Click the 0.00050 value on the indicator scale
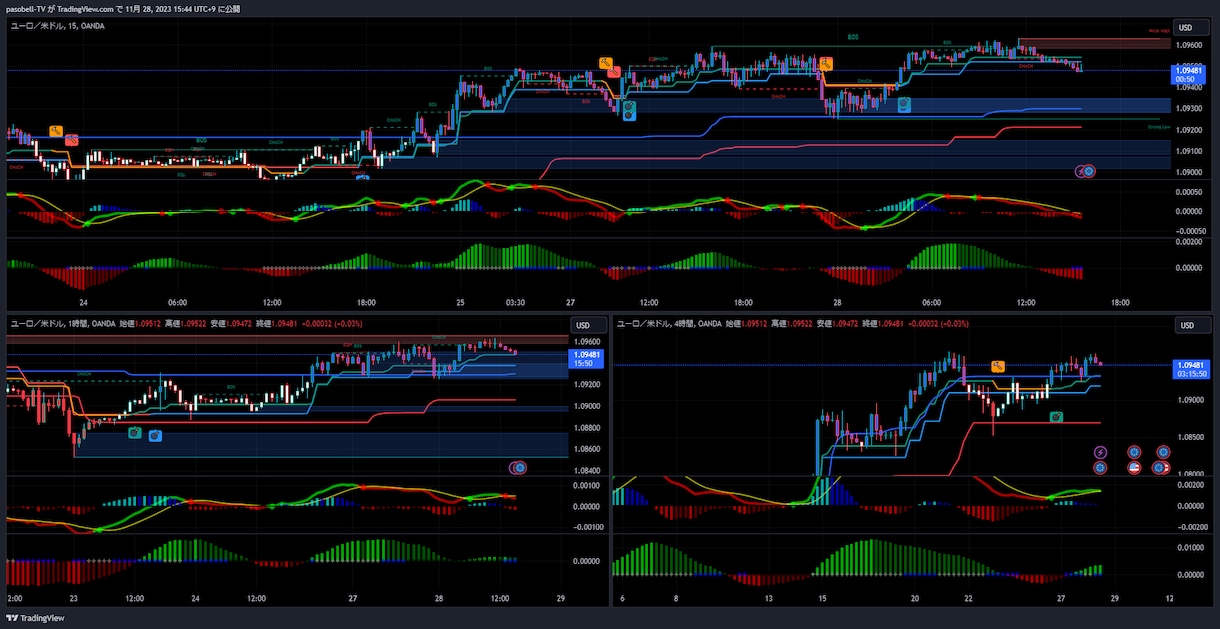This screenshot has height=629, width=1220. [1188, 190]
